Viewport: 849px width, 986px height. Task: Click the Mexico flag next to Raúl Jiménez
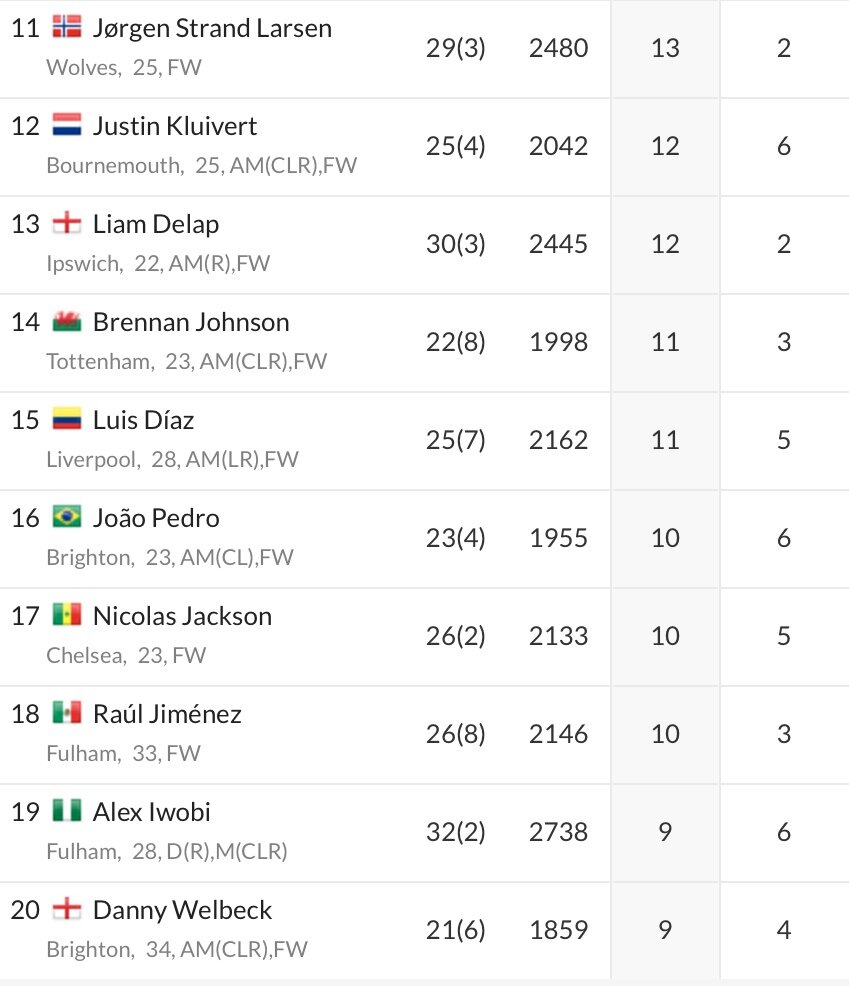(67, 714)
